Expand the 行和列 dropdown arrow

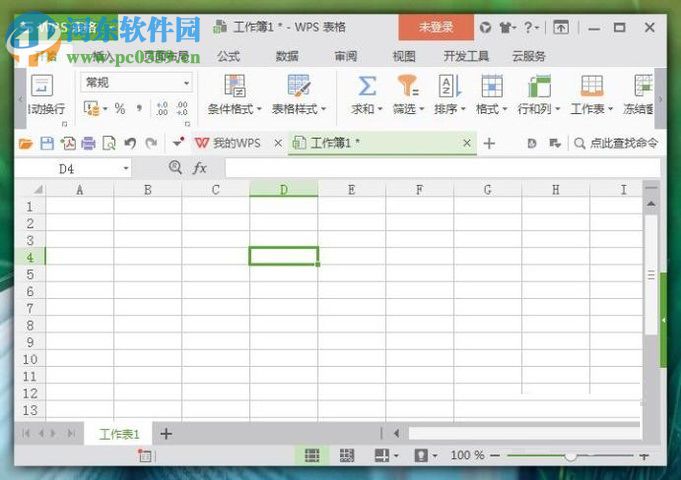coord(557,109)
